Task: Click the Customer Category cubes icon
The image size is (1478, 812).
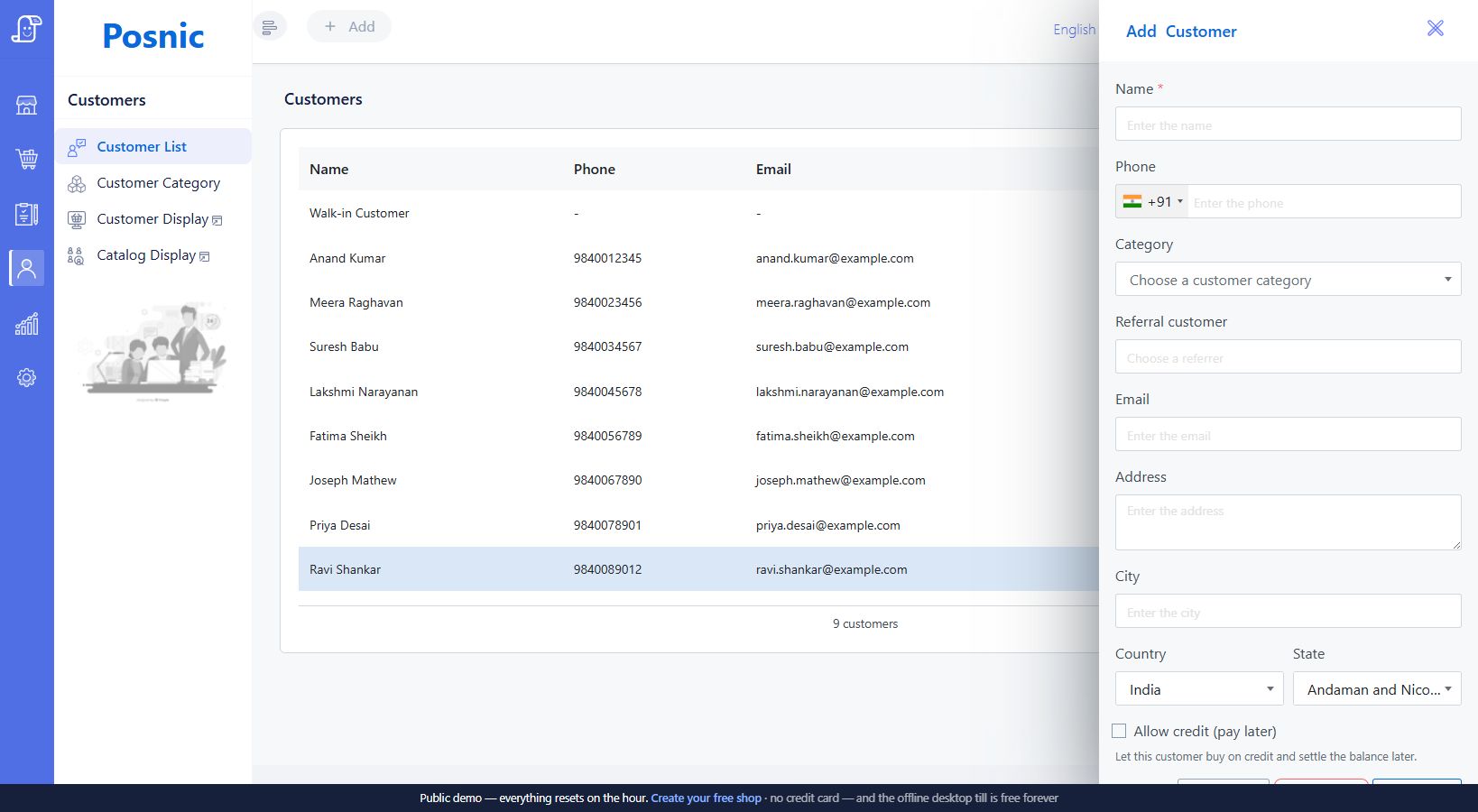Action: [x=77, y=183]
